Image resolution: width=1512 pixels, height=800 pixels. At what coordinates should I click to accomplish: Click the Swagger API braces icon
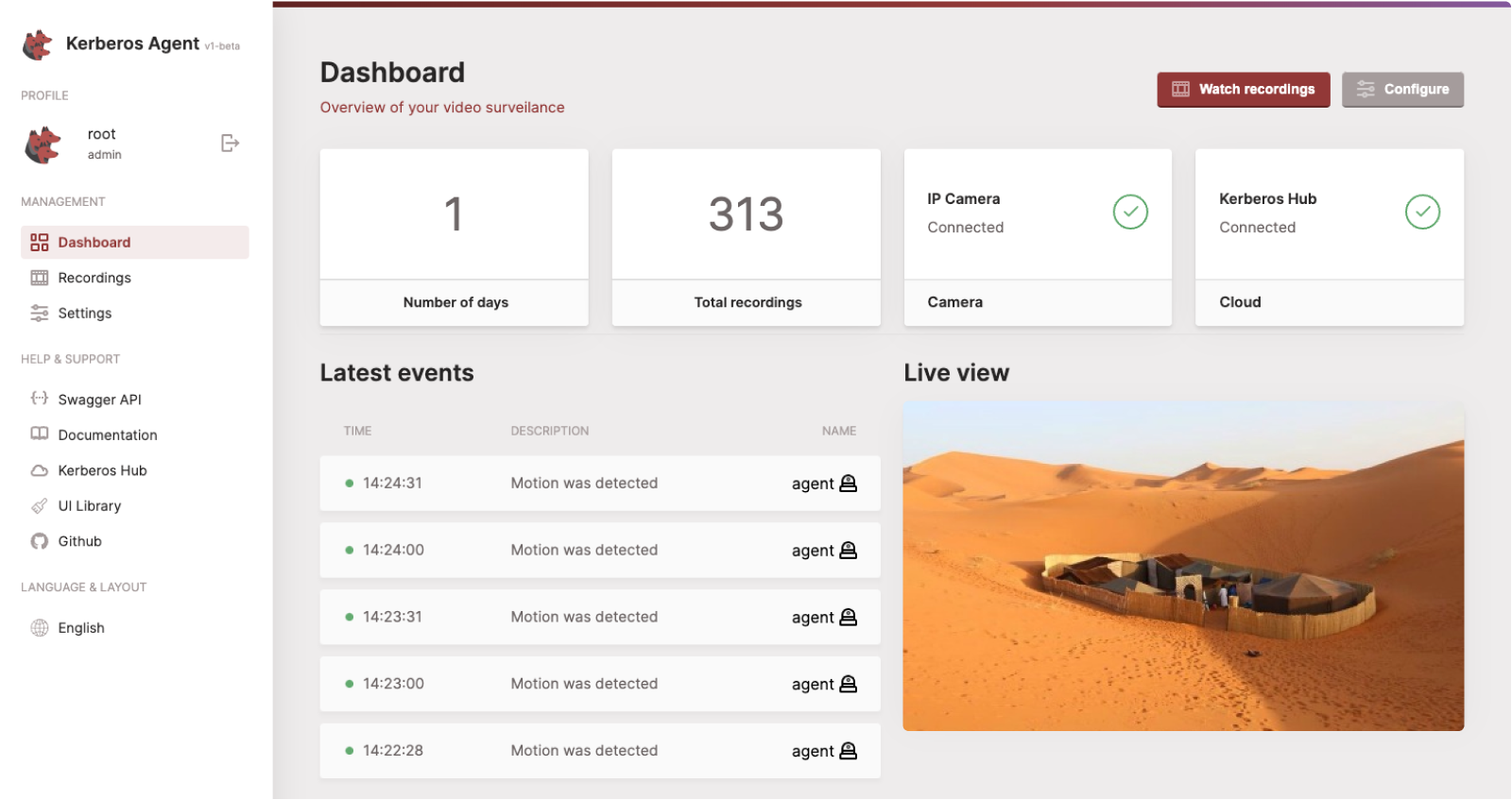click(x=40, y=399)
